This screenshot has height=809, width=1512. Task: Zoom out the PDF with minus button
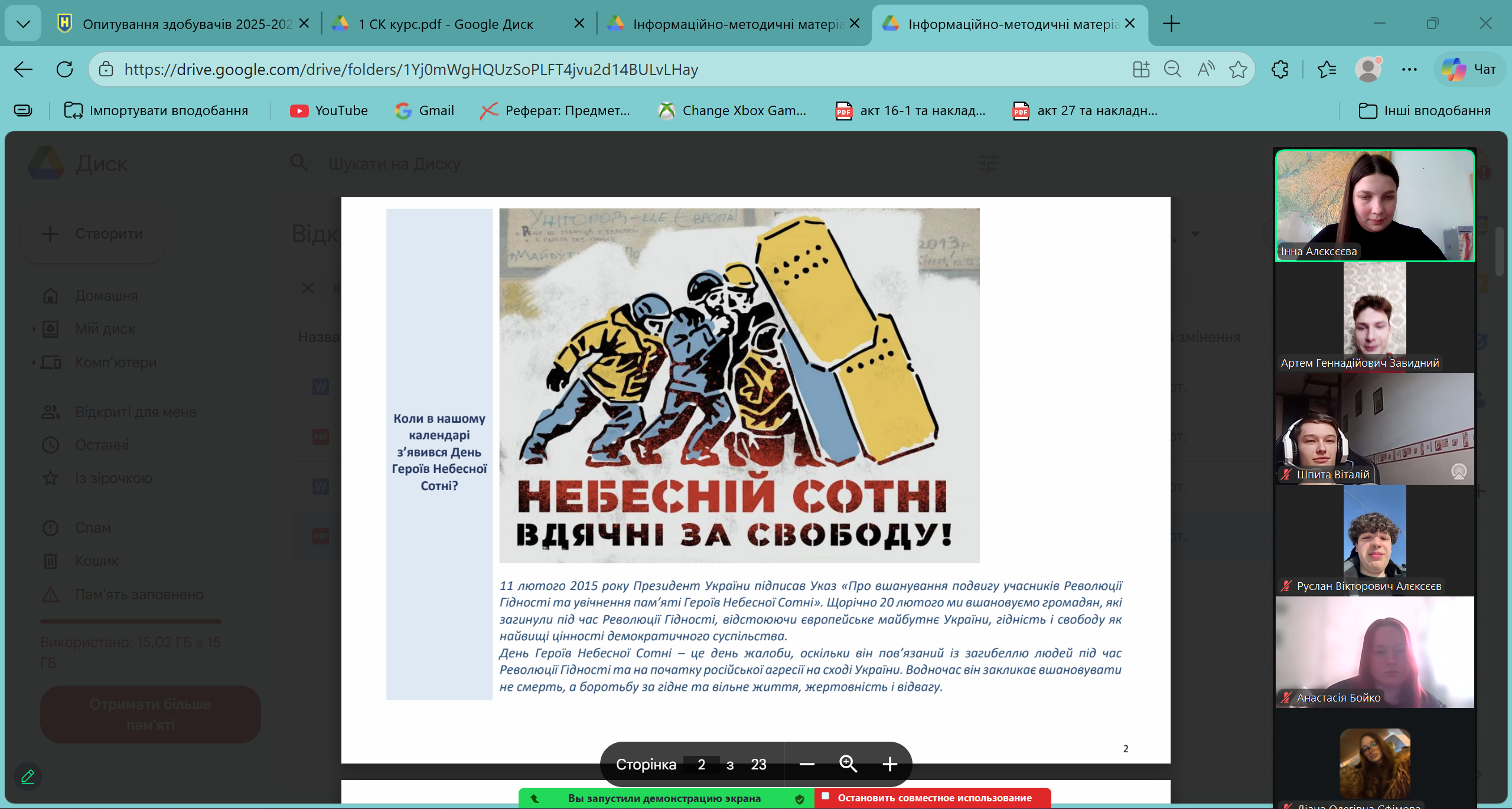[x=807, y=764]
